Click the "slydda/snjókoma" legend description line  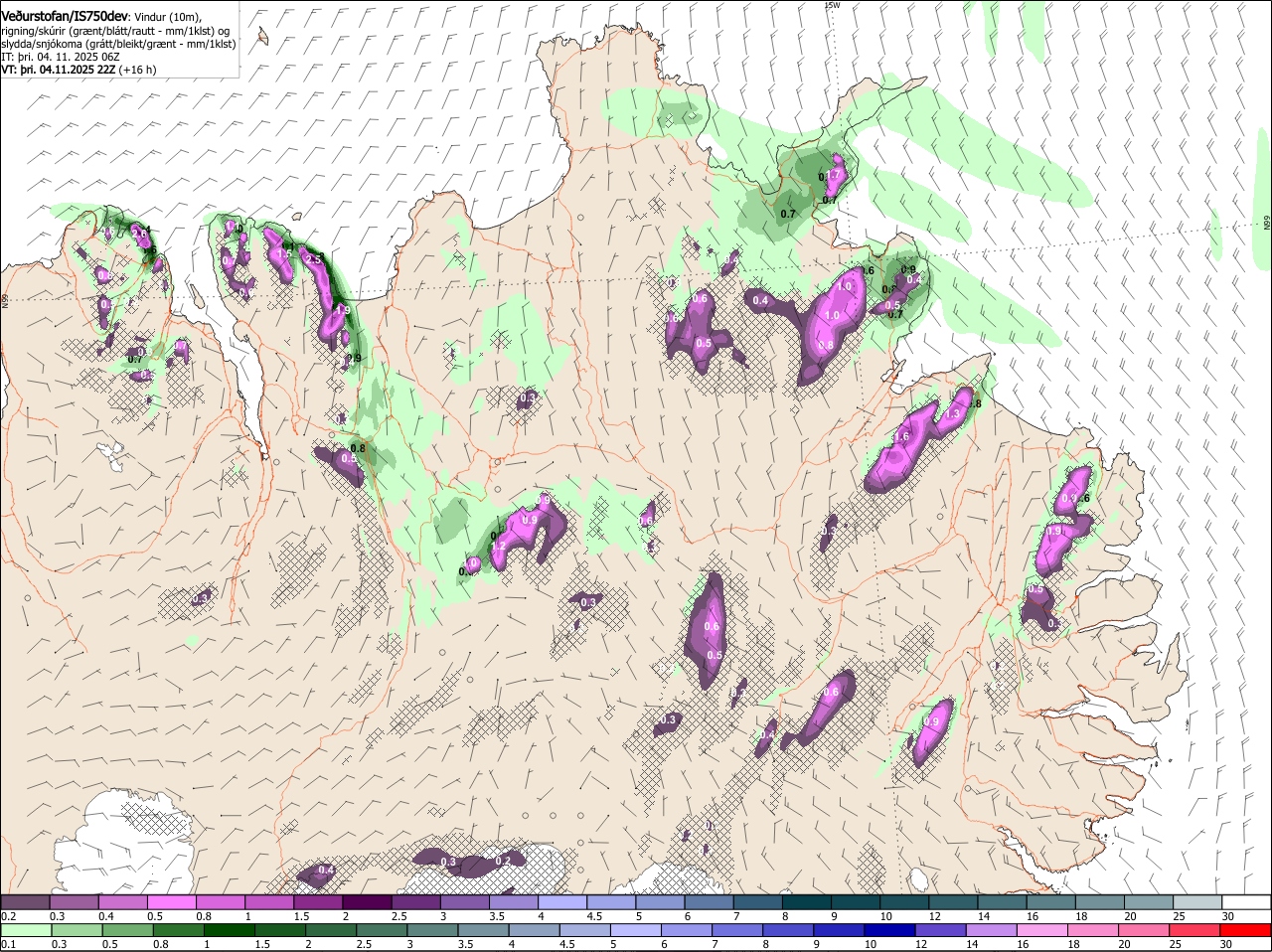(x=118, y=44)
